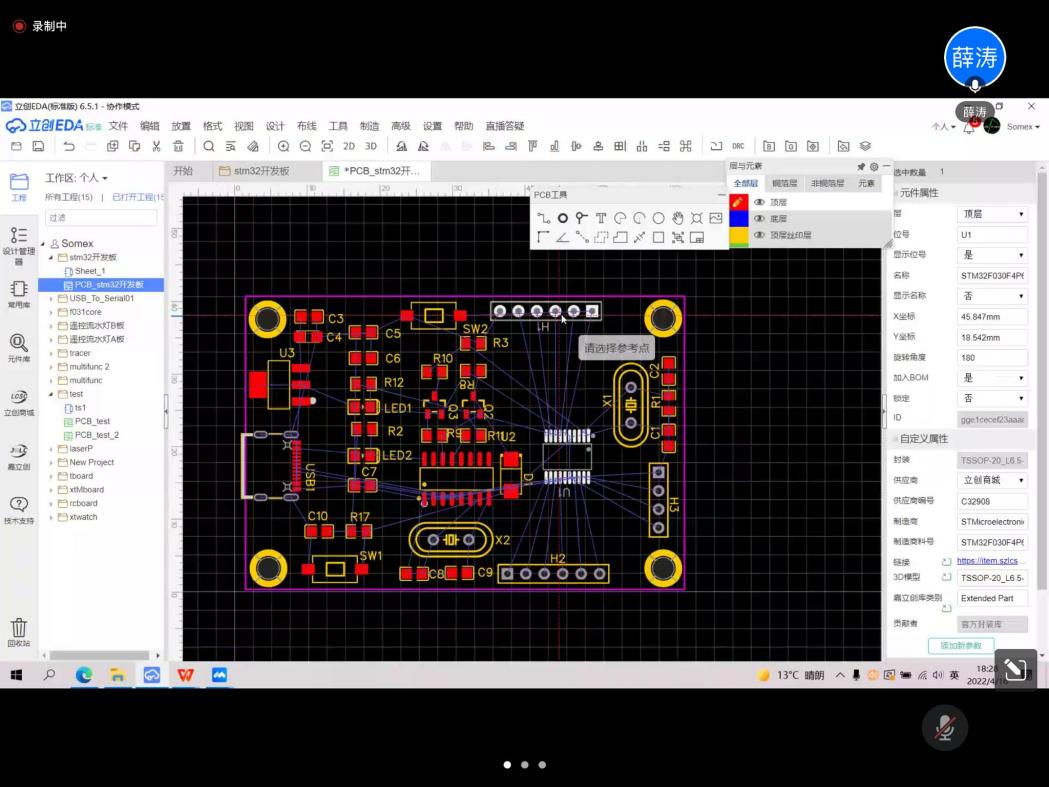Screen dimensions: 1049x787
Task: Select the Text tool in PCB工具 panel
Action: coord(601,218)
